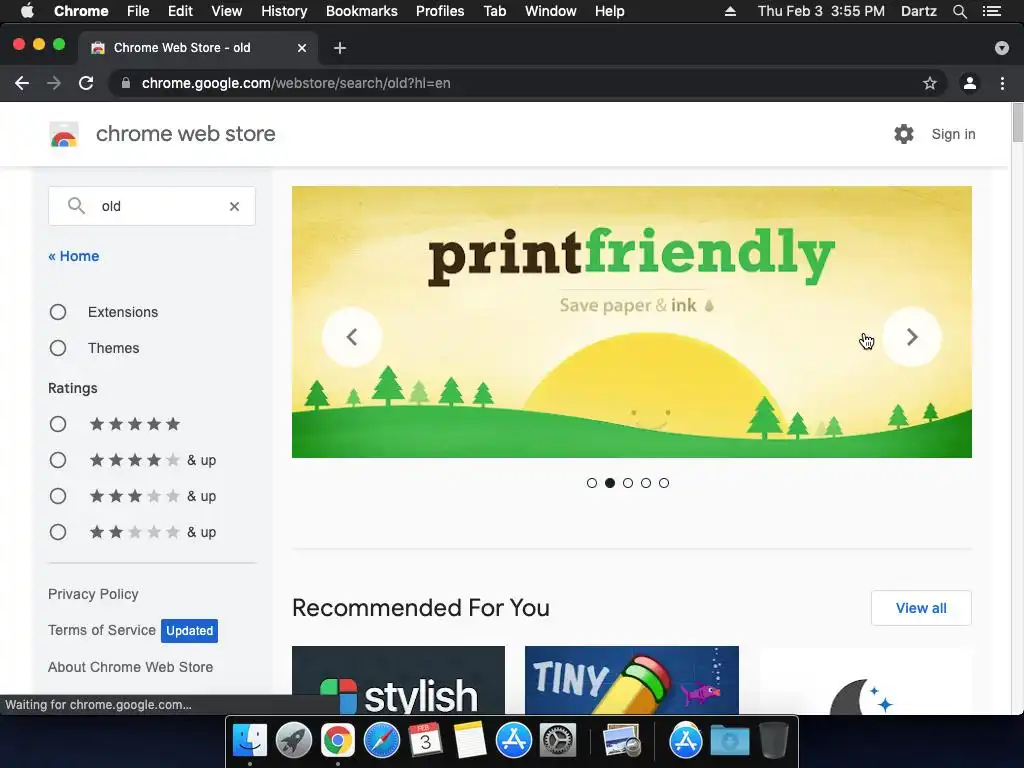Open the Terms of Service link
The width and height of the screenshot is (1024, 768).
click(x=102, y=630)
